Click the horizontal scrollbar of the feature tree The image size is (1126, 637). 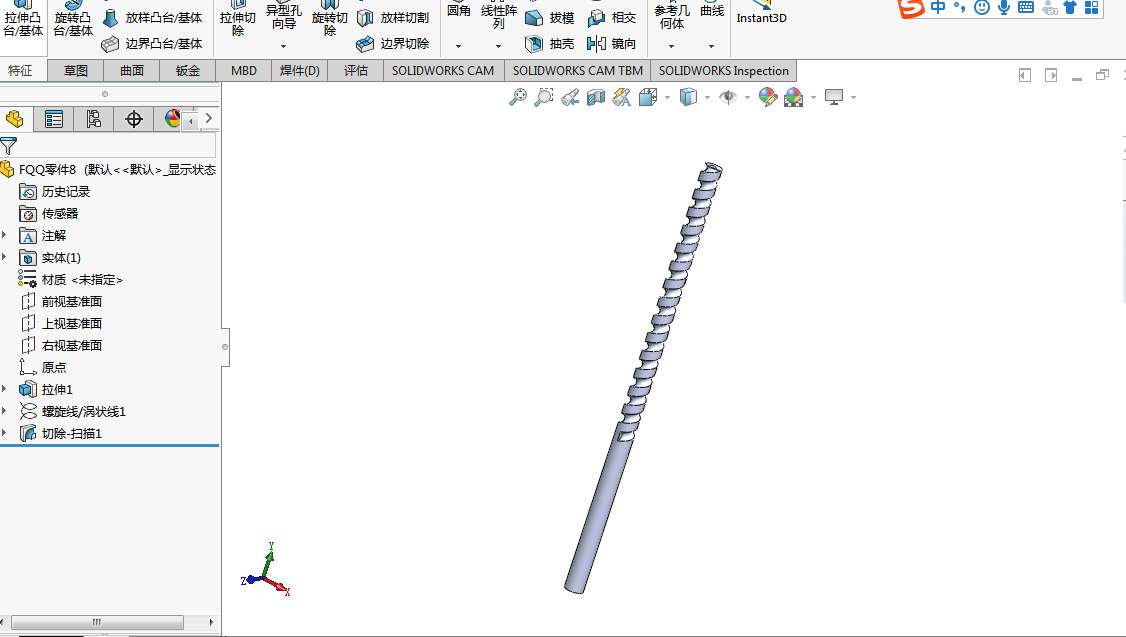(x=97, y=622)
